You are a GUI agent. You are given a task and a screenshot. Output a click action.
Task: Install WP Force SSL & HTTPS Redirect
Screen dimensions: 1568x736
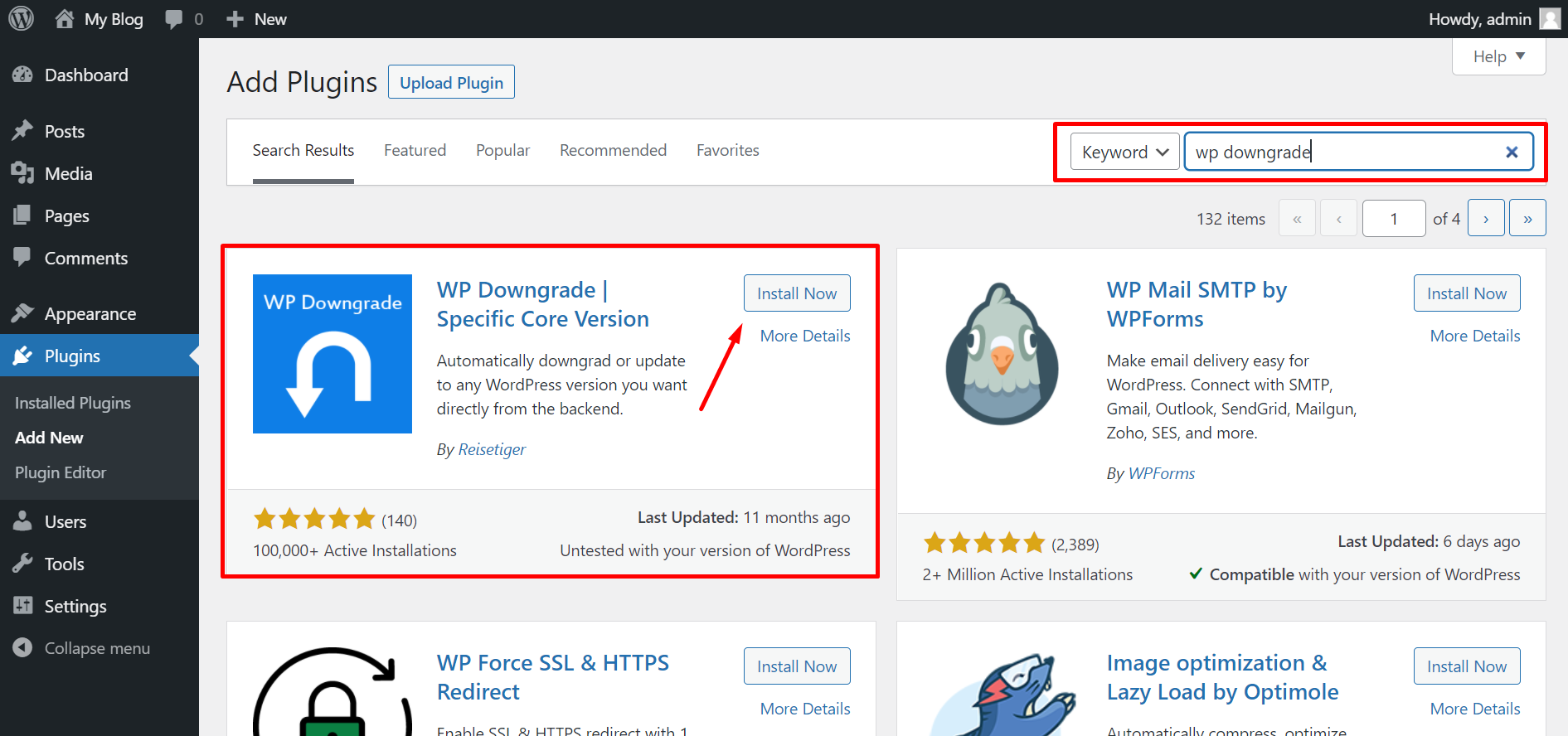[x=797, y=666]
